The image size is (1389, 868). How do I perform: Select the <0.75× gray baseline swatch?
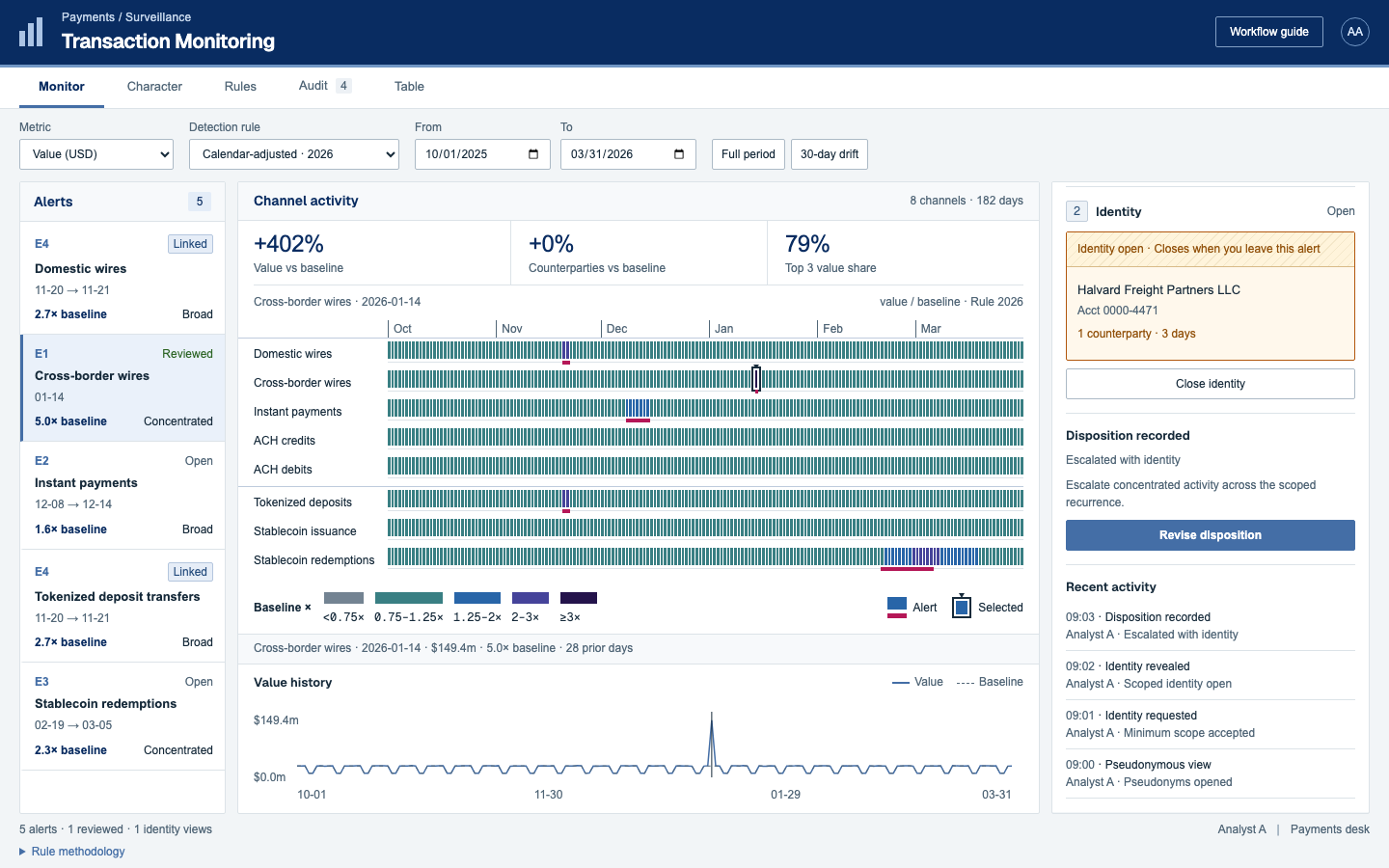click(343, 598)
